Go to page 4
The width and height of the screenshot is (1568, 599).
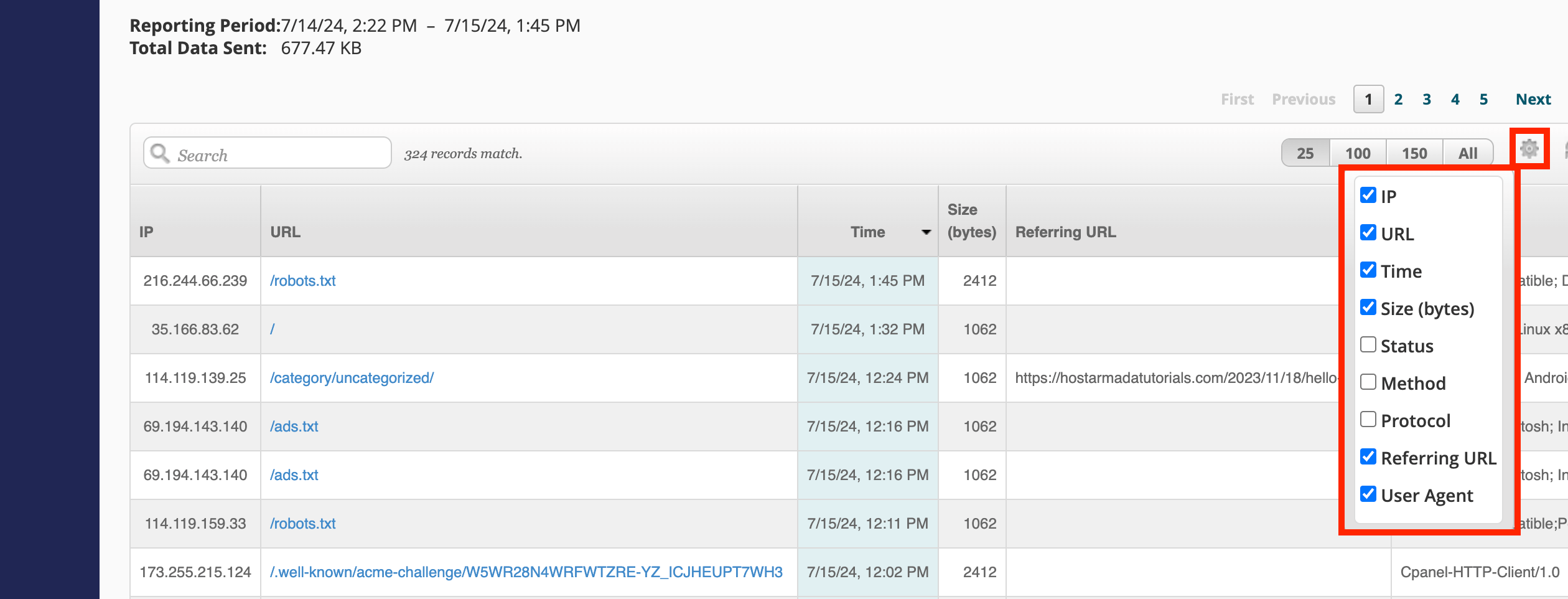[x=1455, y=100]
